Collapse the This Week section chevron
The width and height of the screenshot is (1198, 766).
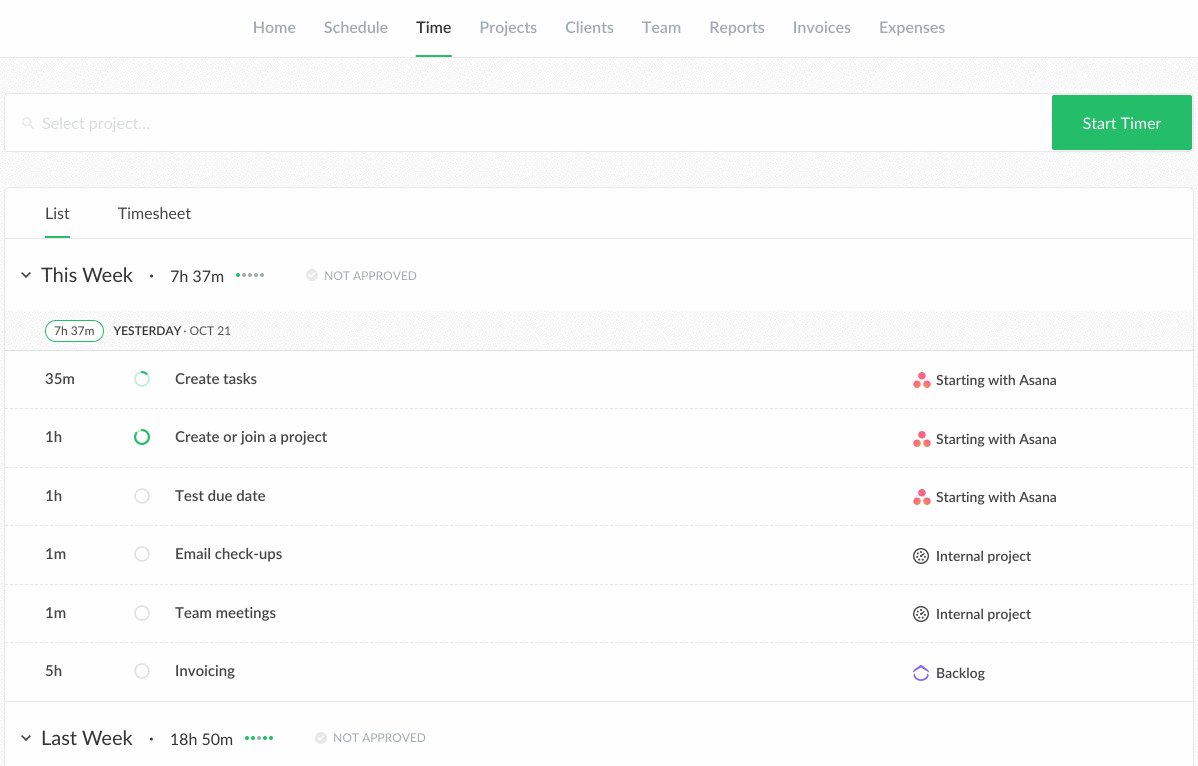26,275
